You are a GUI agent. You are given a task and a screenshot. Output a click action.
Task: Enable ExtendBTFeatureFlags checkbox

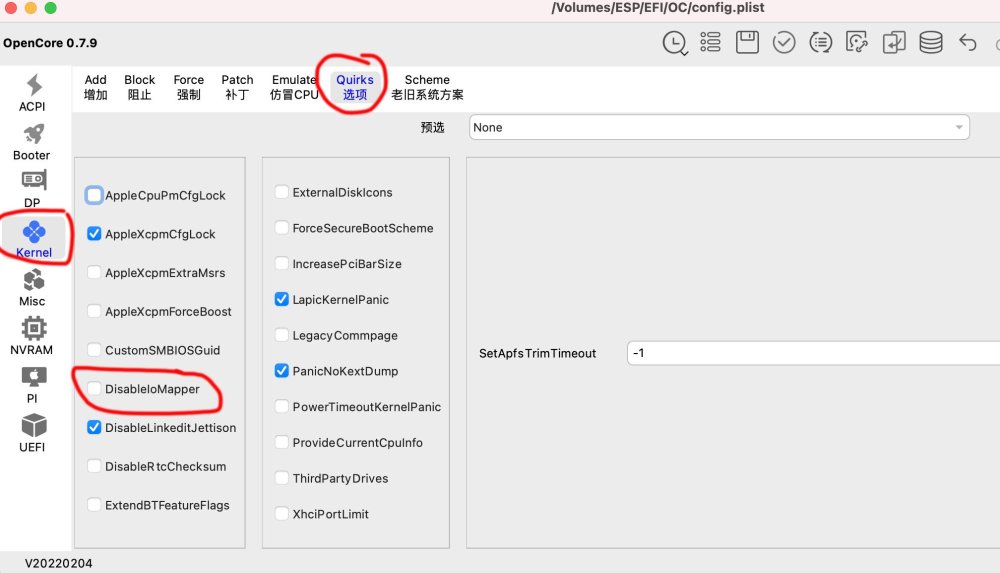tap(94, 505)
